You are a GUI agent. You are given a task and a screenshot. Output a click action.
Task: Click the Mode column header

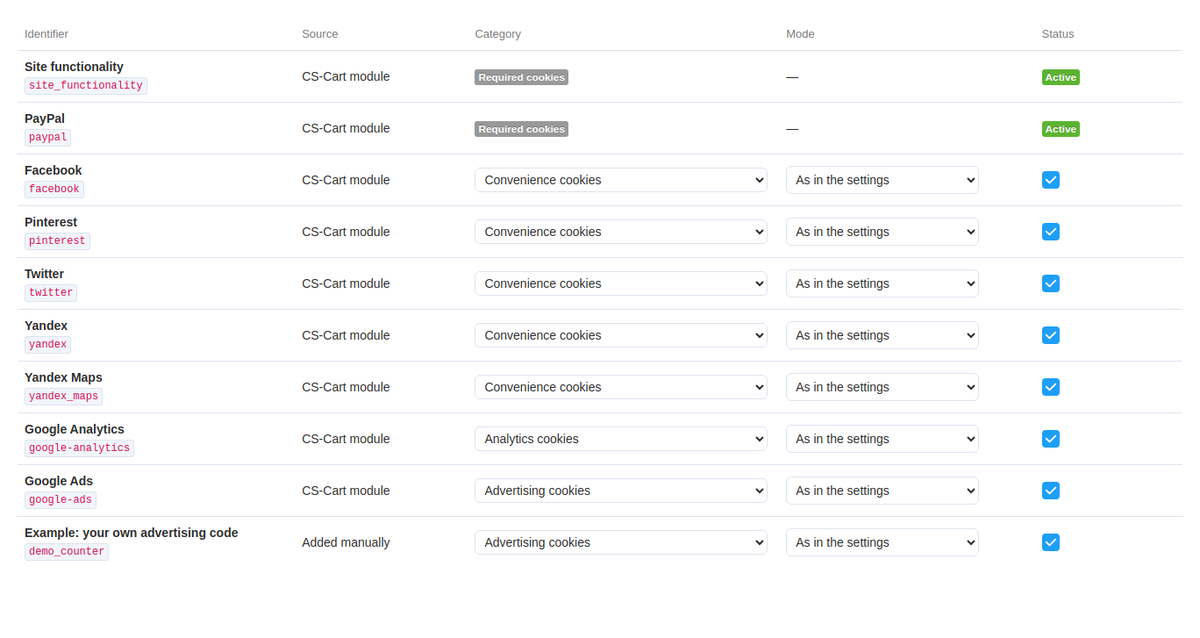pyautogui.click(x=800, y=34)
